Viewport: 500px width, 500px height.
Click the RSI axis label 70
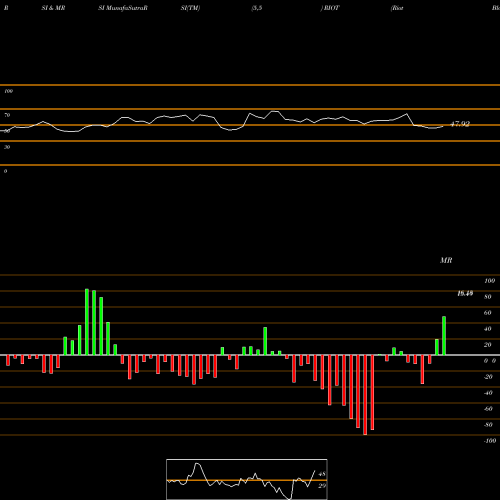pos(7,115)
